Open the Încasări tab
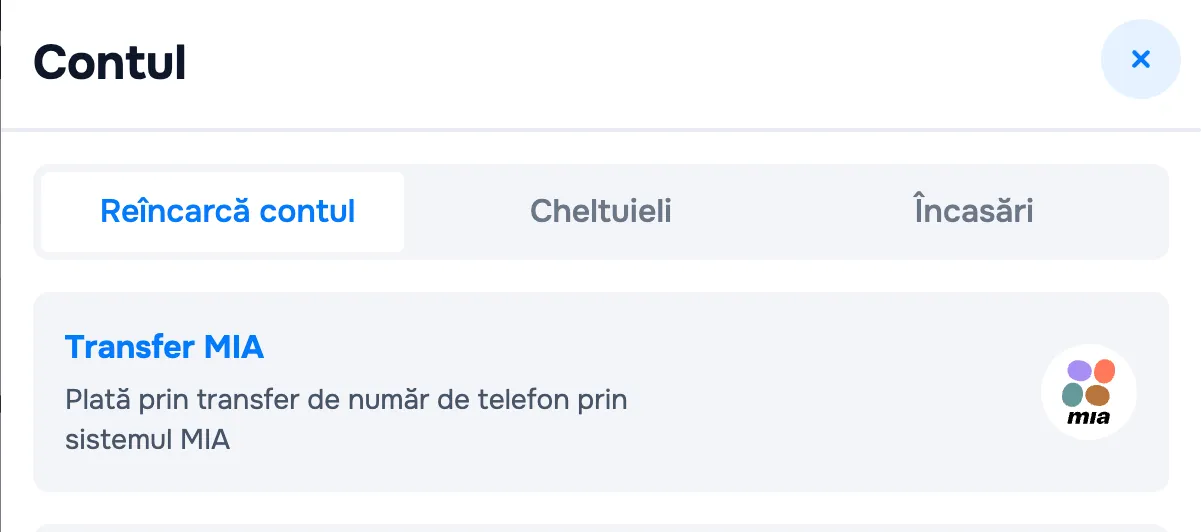This screenshot has height=532, width=1201. (973, 212)
